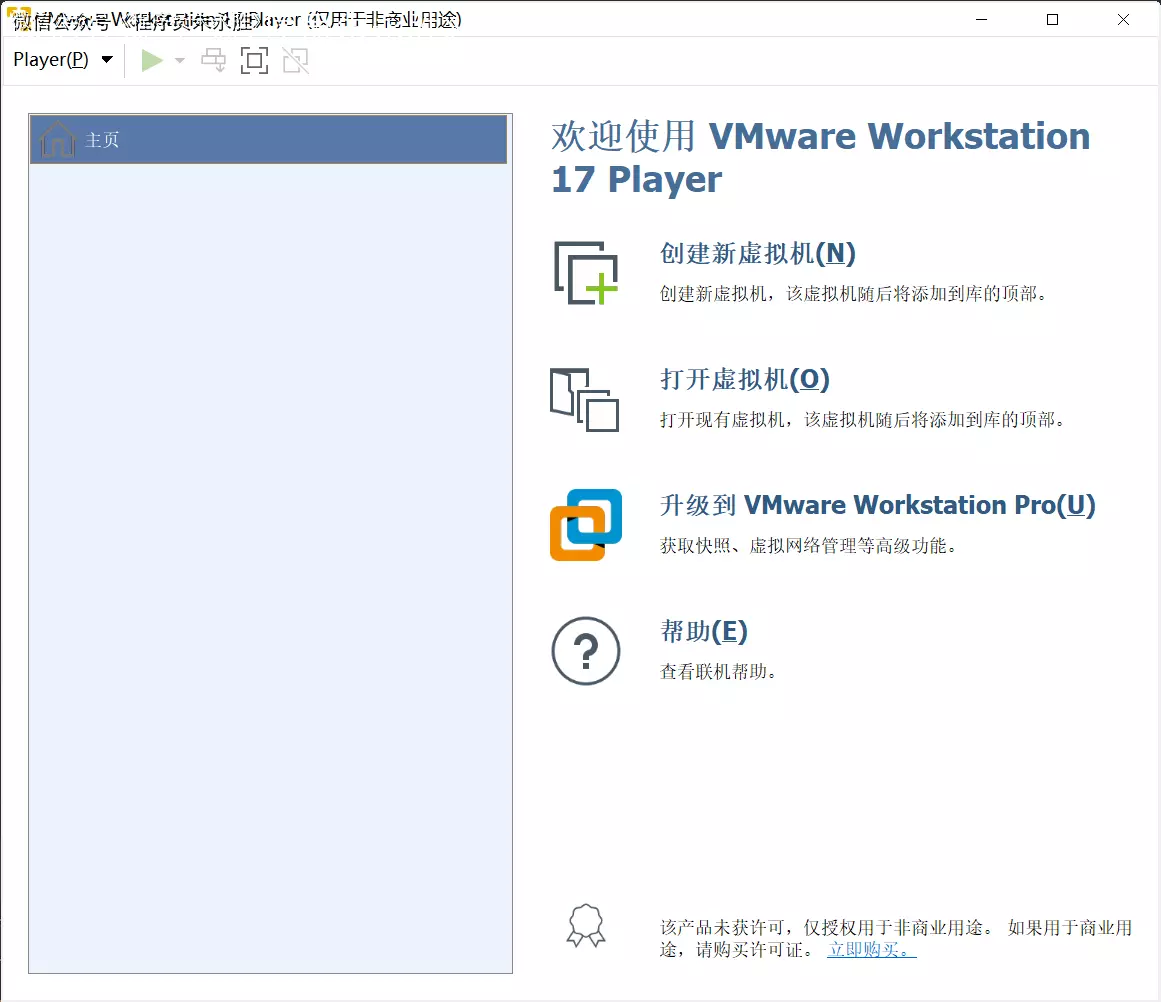This screenshot has width=1161, height=1002.
Task: Close the VMware Player window
Action: pyautogui.click(x=1124, y=19)
